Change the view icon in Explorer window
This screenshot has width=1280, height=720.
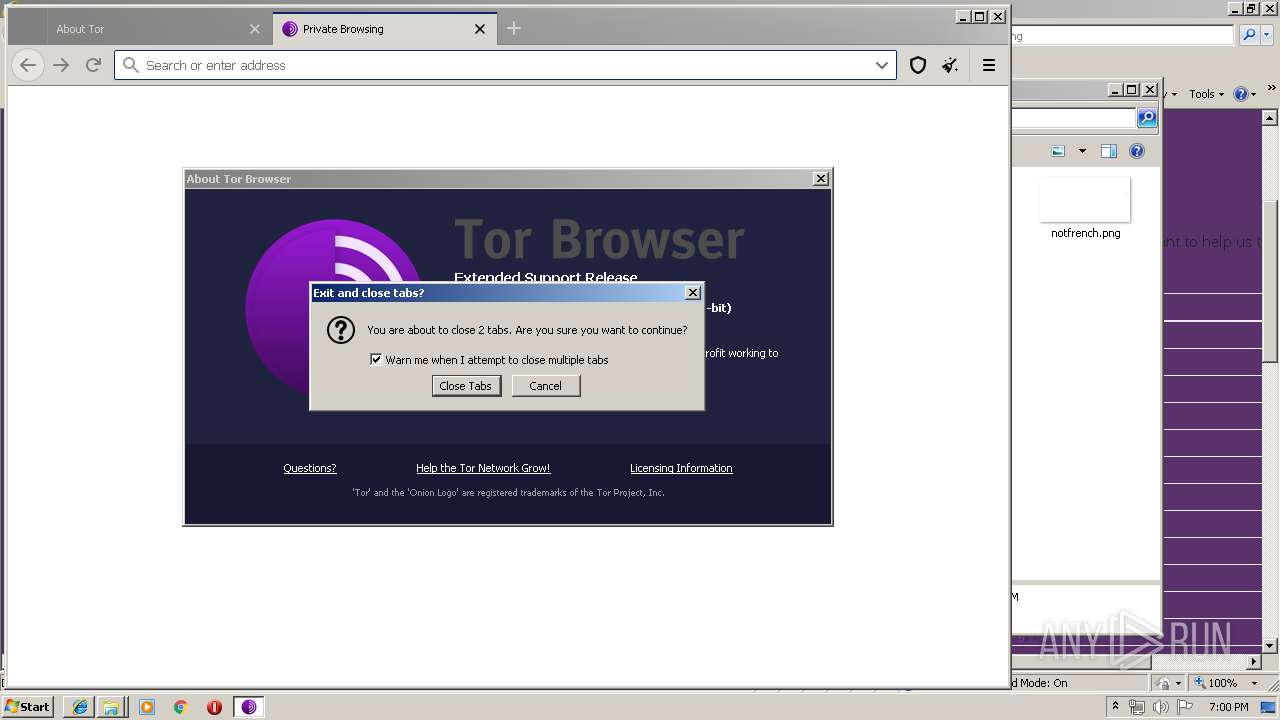pyautogui.click(x=1058, y=151)
